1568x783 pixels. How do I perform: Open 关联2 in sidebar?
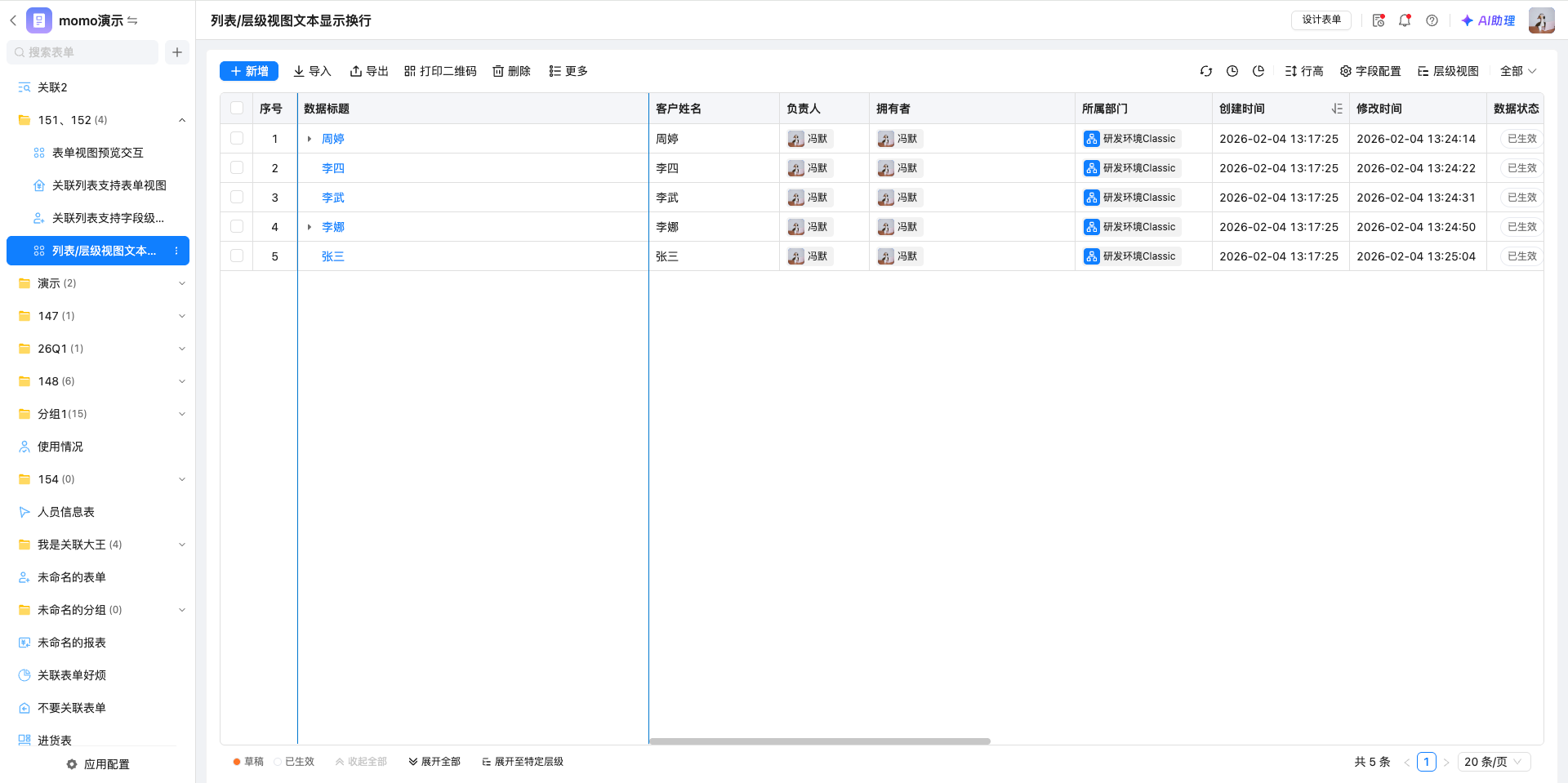pos(98,87)
